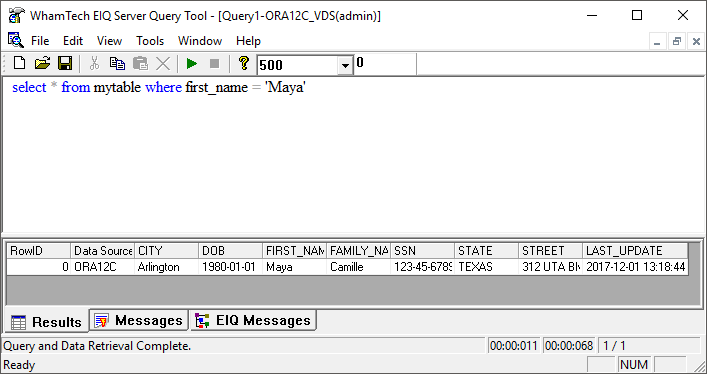Open the Edit menu
The image size is (707, 374).
coord(73,41)
